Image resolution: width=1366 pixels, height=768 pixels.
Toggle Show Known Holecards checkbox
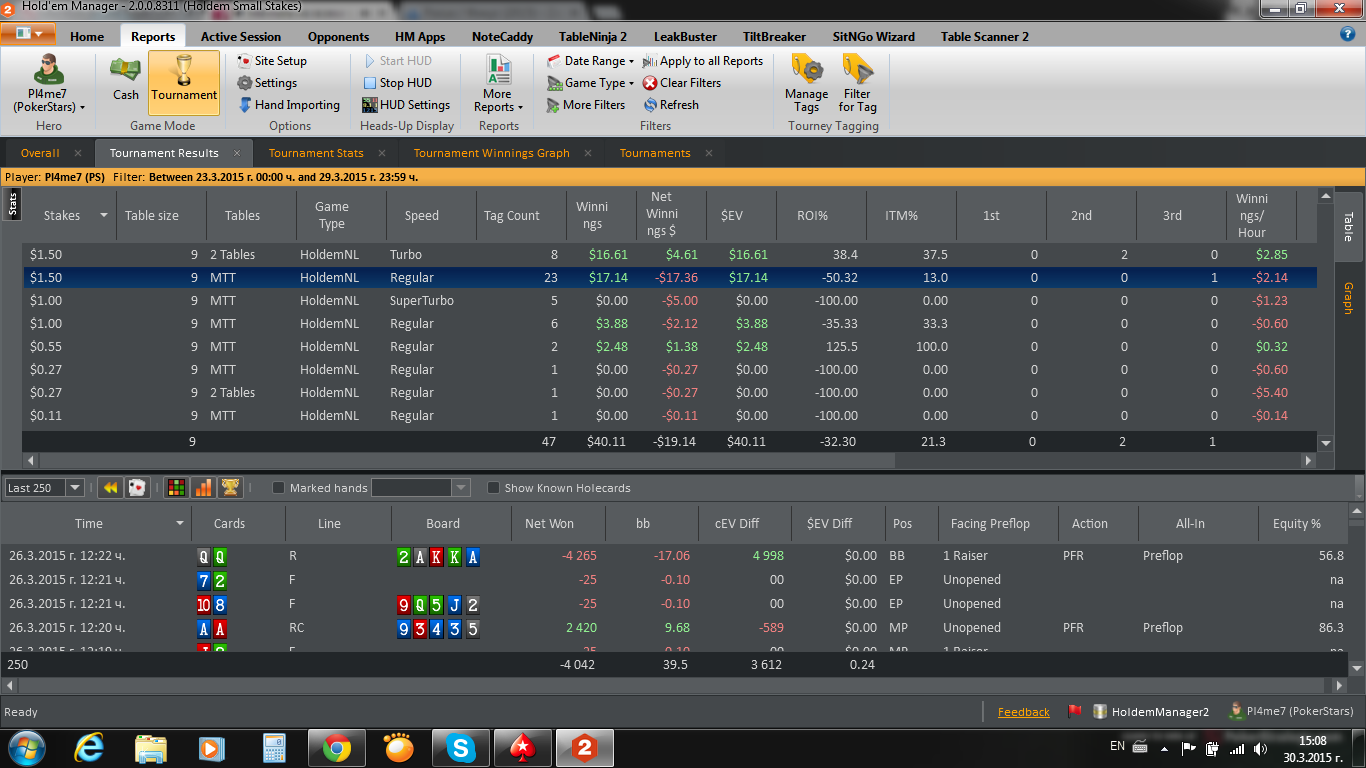(493, 488)
